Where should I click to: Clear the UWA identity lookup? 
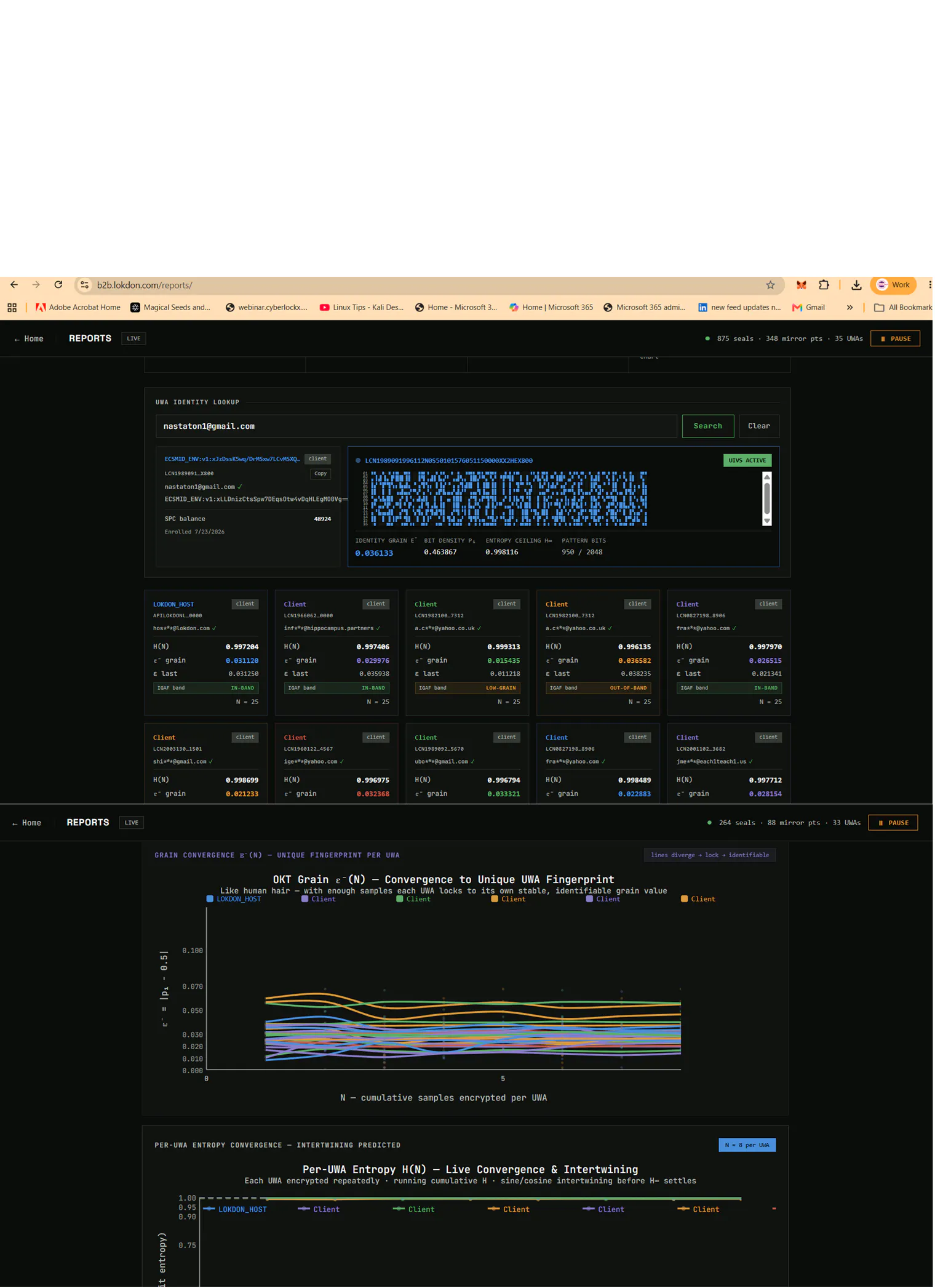coord(760,426)
